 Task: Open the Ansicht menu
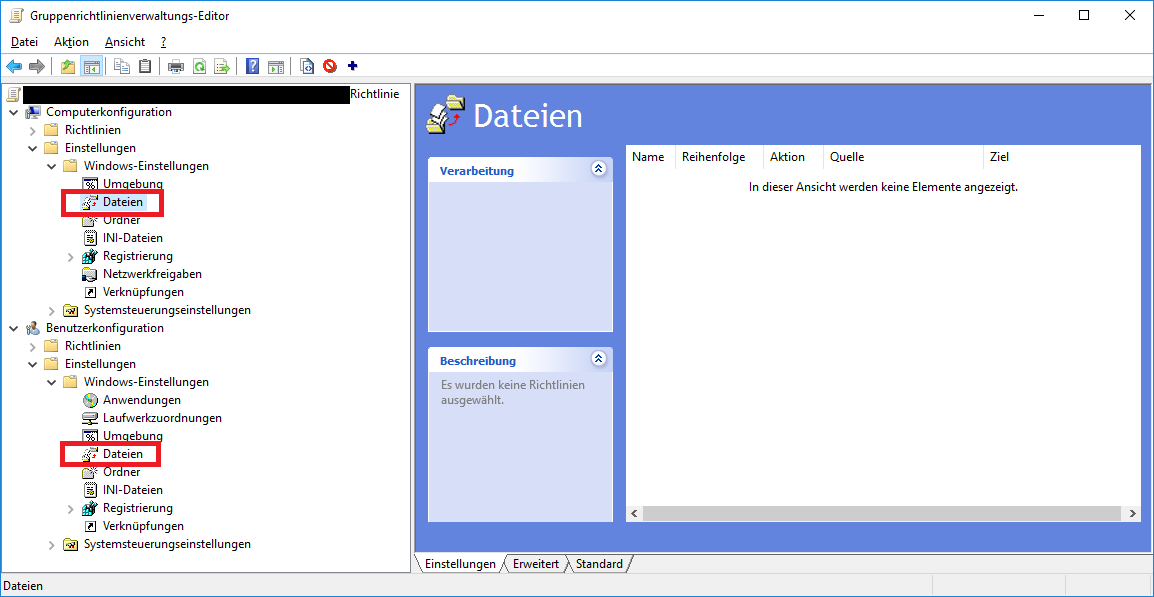coord(125,42)
